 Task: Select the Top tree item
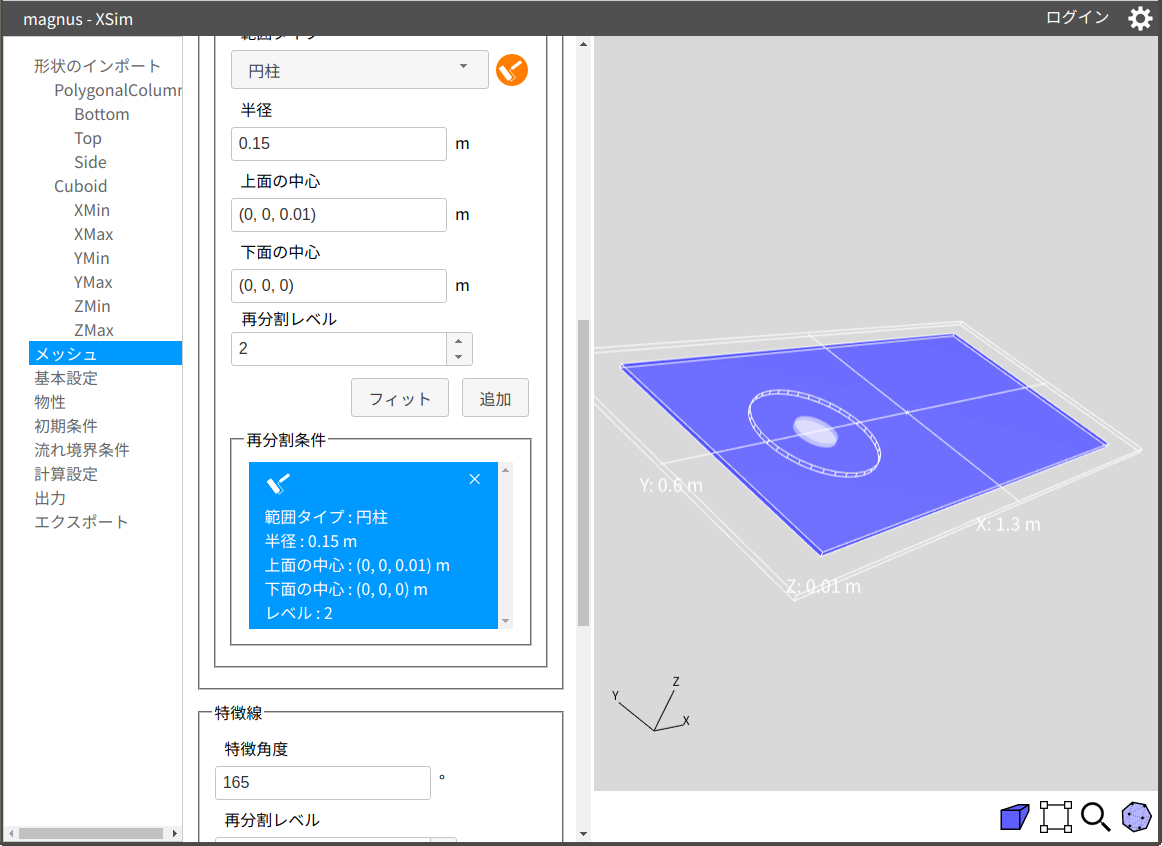87,139
